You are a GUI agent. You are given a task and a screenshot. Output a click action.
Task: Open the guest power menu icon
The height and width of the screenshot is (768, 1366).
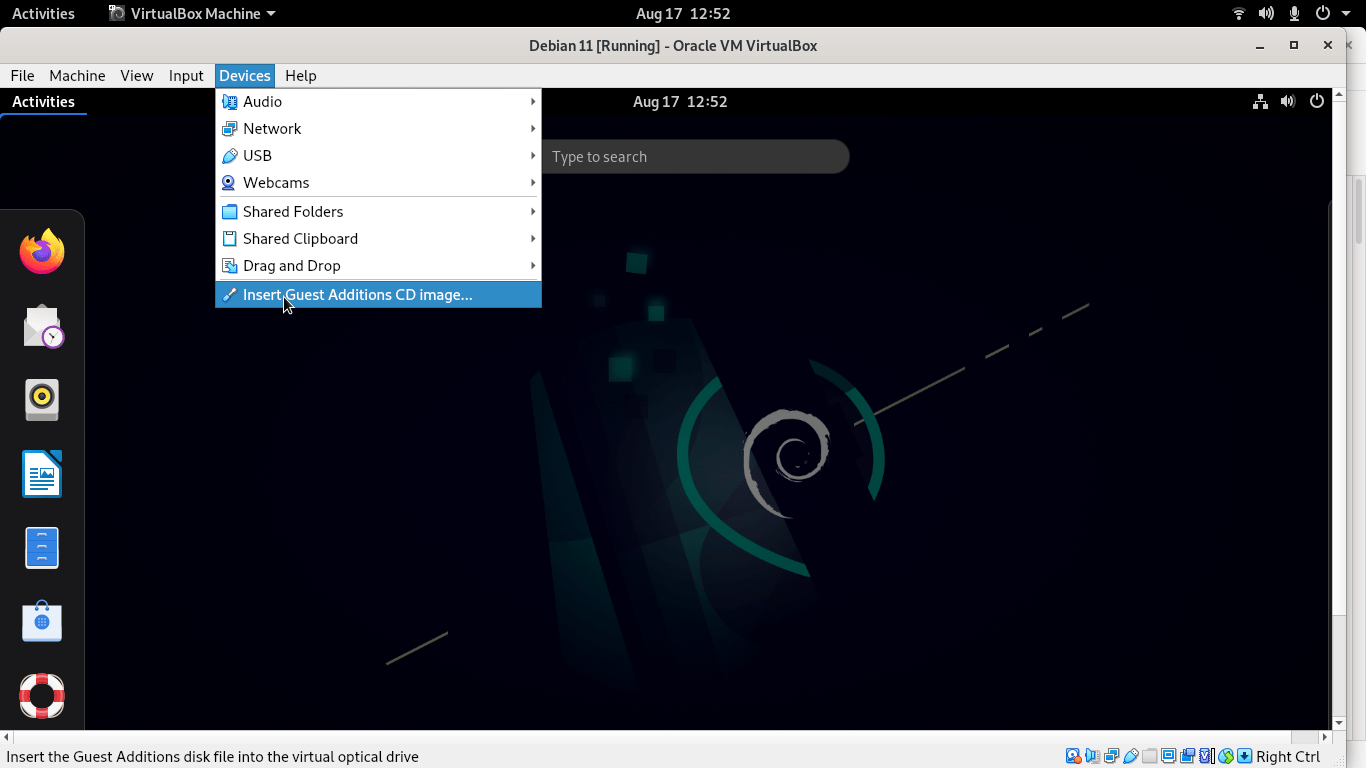(1317, 101)
